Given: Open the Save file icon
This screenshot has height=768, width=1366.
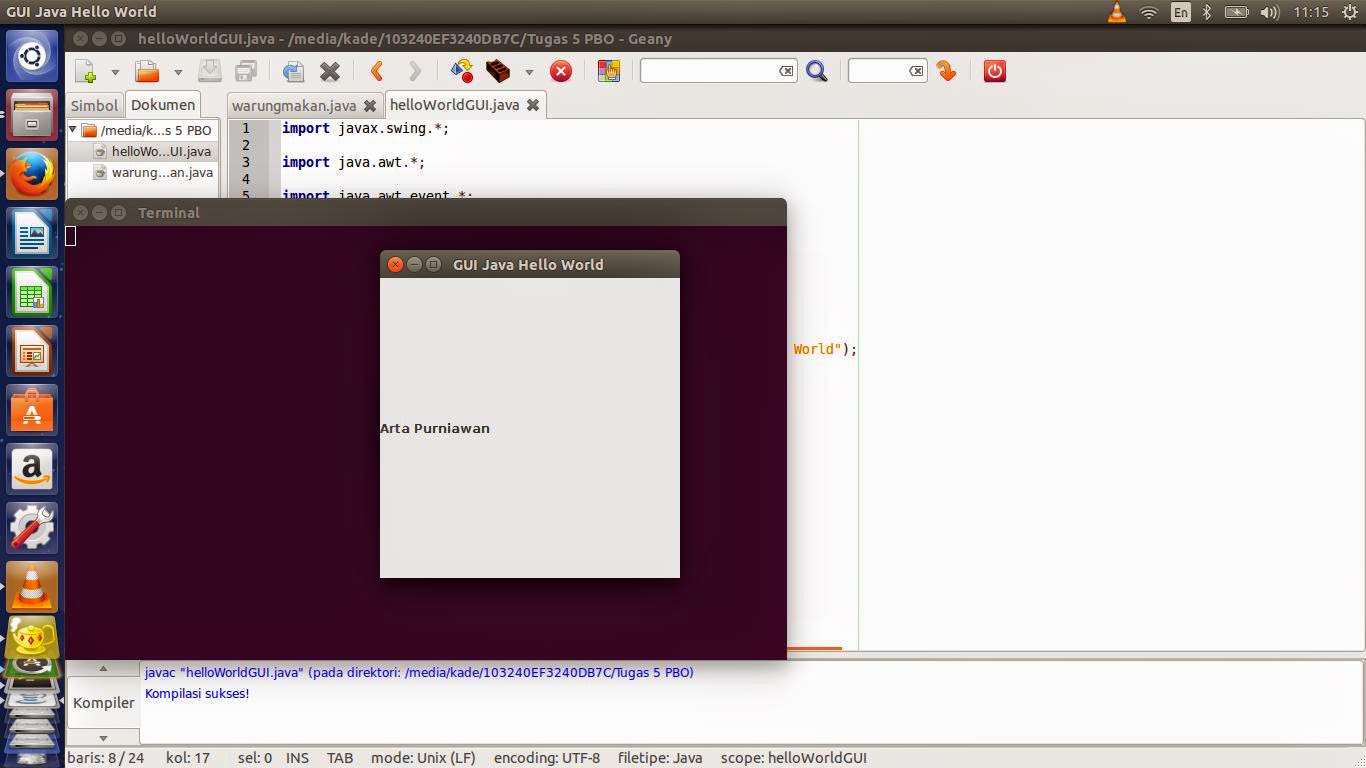Looking at the screenshot, I should click(x=208, y=71).
